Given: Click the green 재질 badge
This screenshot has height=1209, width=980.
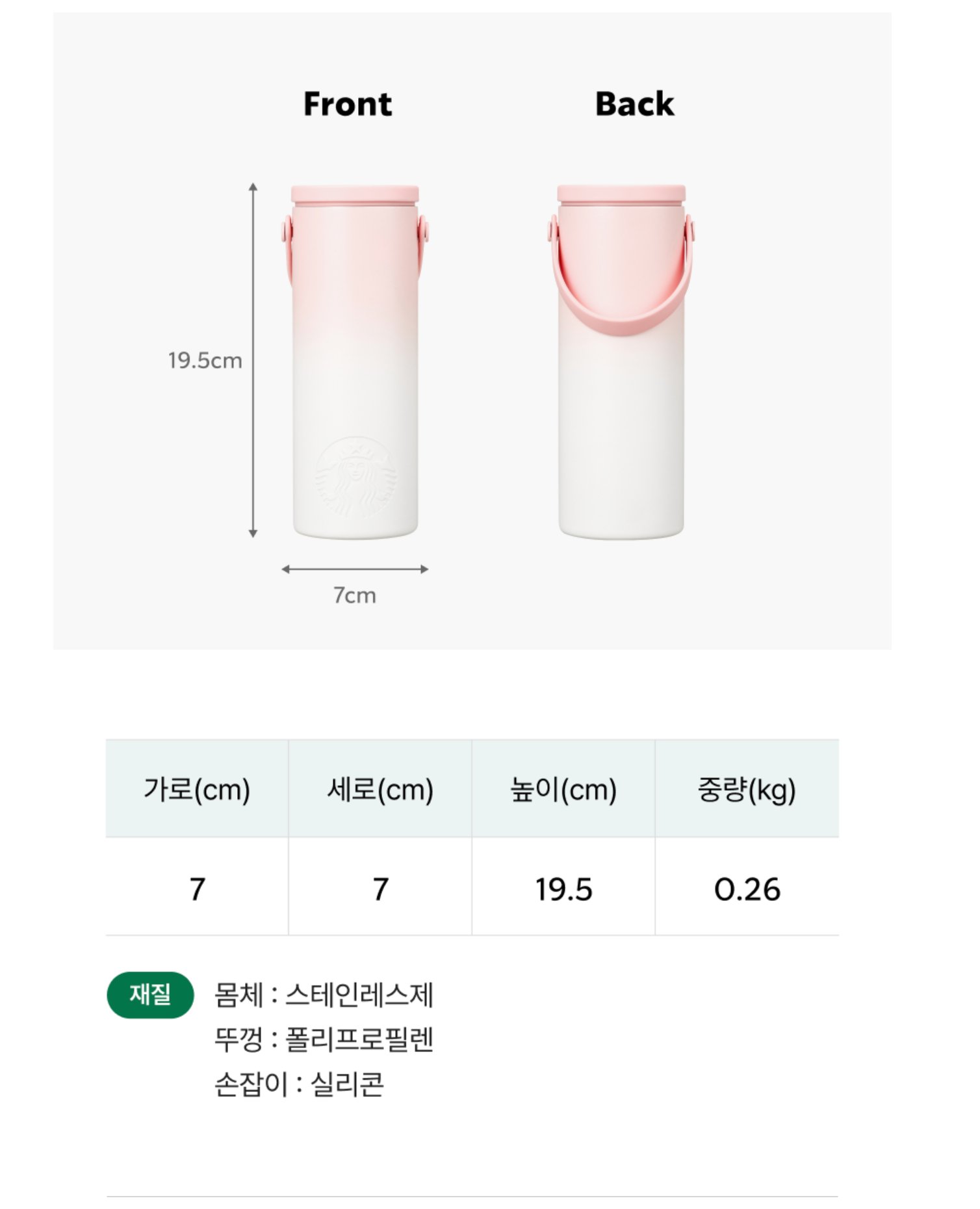Looking at the screenshot, I should click(150, 994).
